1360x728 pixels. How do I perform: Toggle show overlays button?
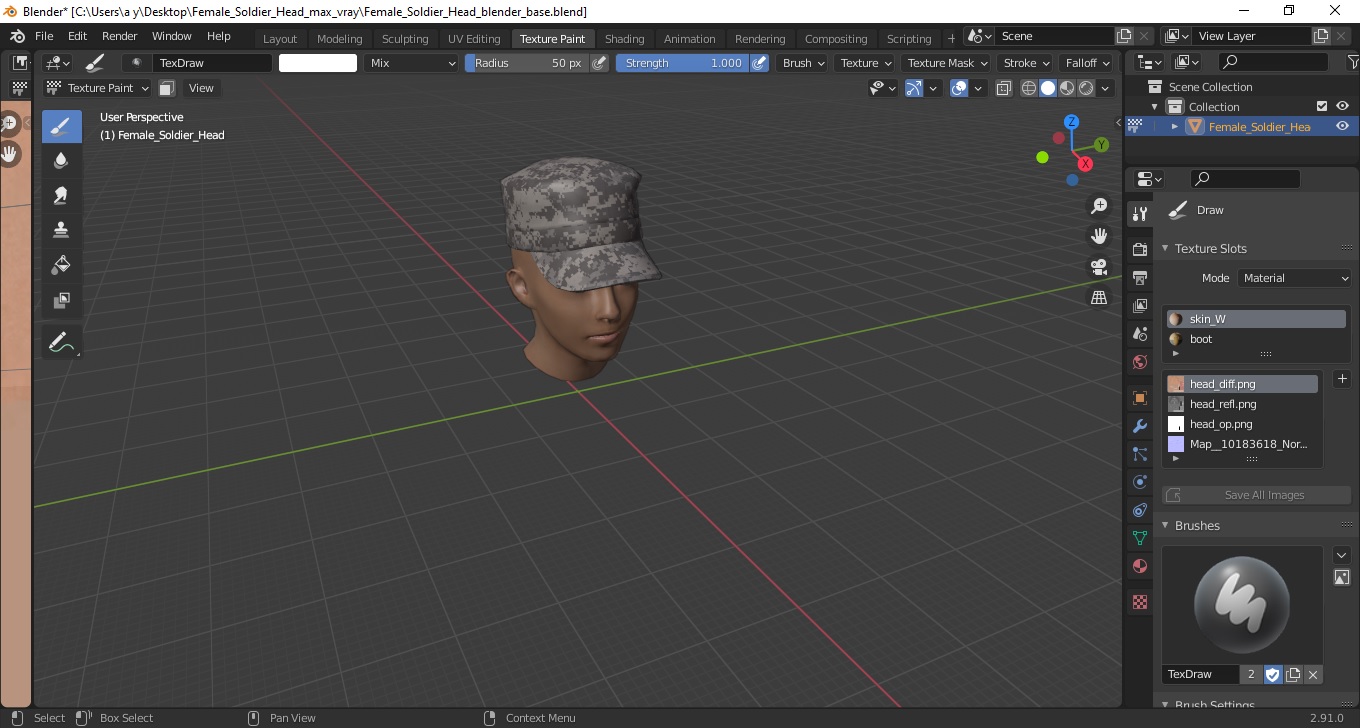tap(959, 88)
